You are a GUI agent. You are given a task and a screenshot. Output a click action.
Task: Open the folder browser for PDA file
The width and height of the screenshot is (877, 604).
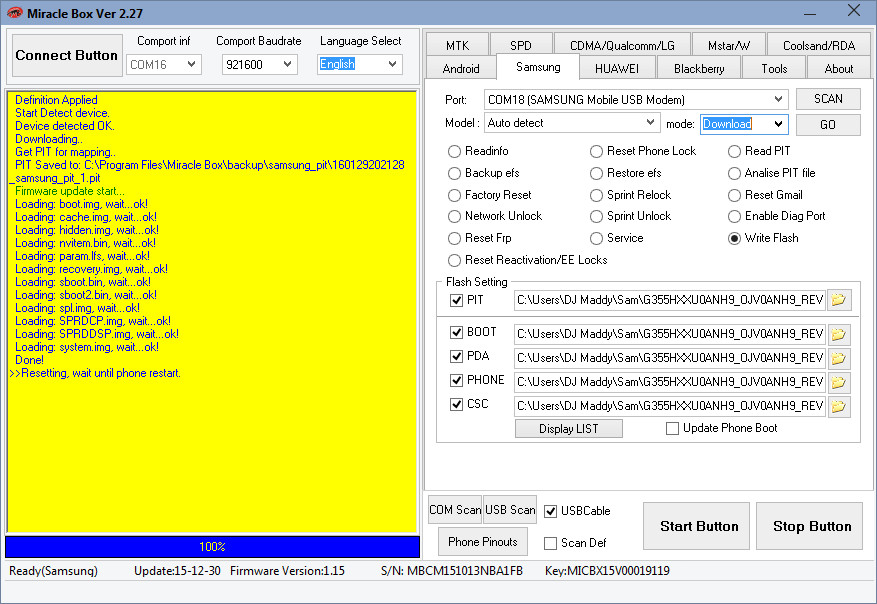(838, 357)
